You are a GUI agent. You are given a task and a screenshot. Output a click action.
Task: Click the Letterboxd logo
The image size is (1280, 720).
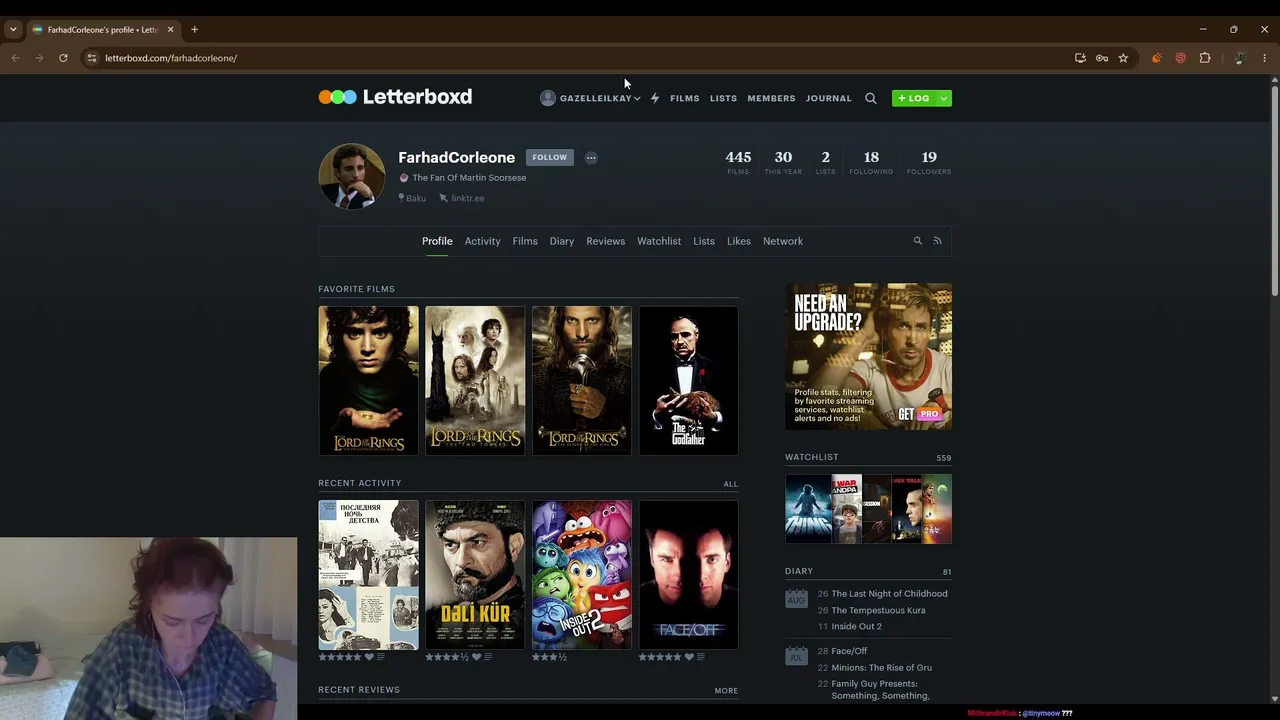(395, 97)
